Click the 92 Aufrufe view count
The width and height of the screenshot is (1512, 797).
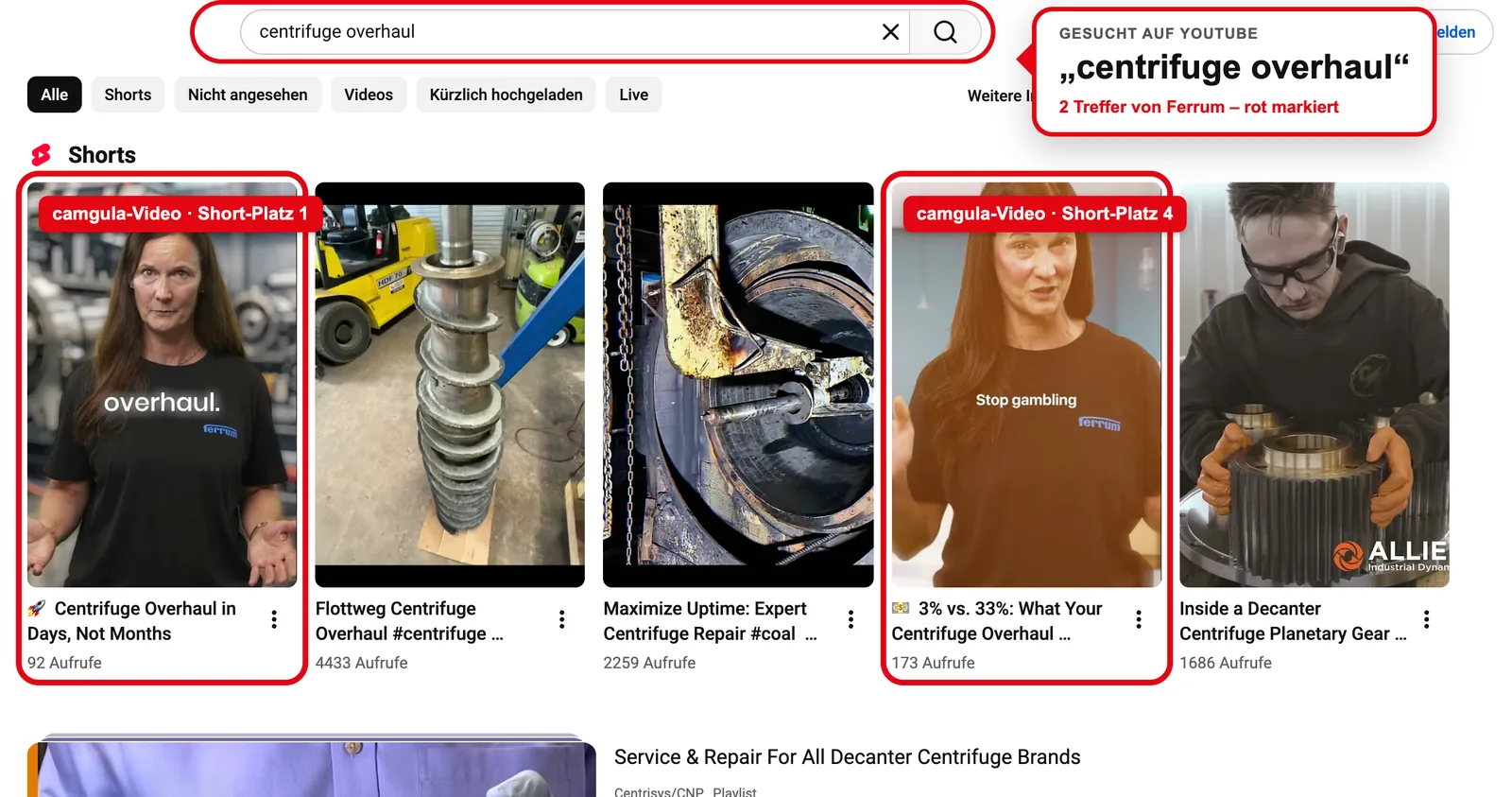pyautogui.click(x=64, y=663)
